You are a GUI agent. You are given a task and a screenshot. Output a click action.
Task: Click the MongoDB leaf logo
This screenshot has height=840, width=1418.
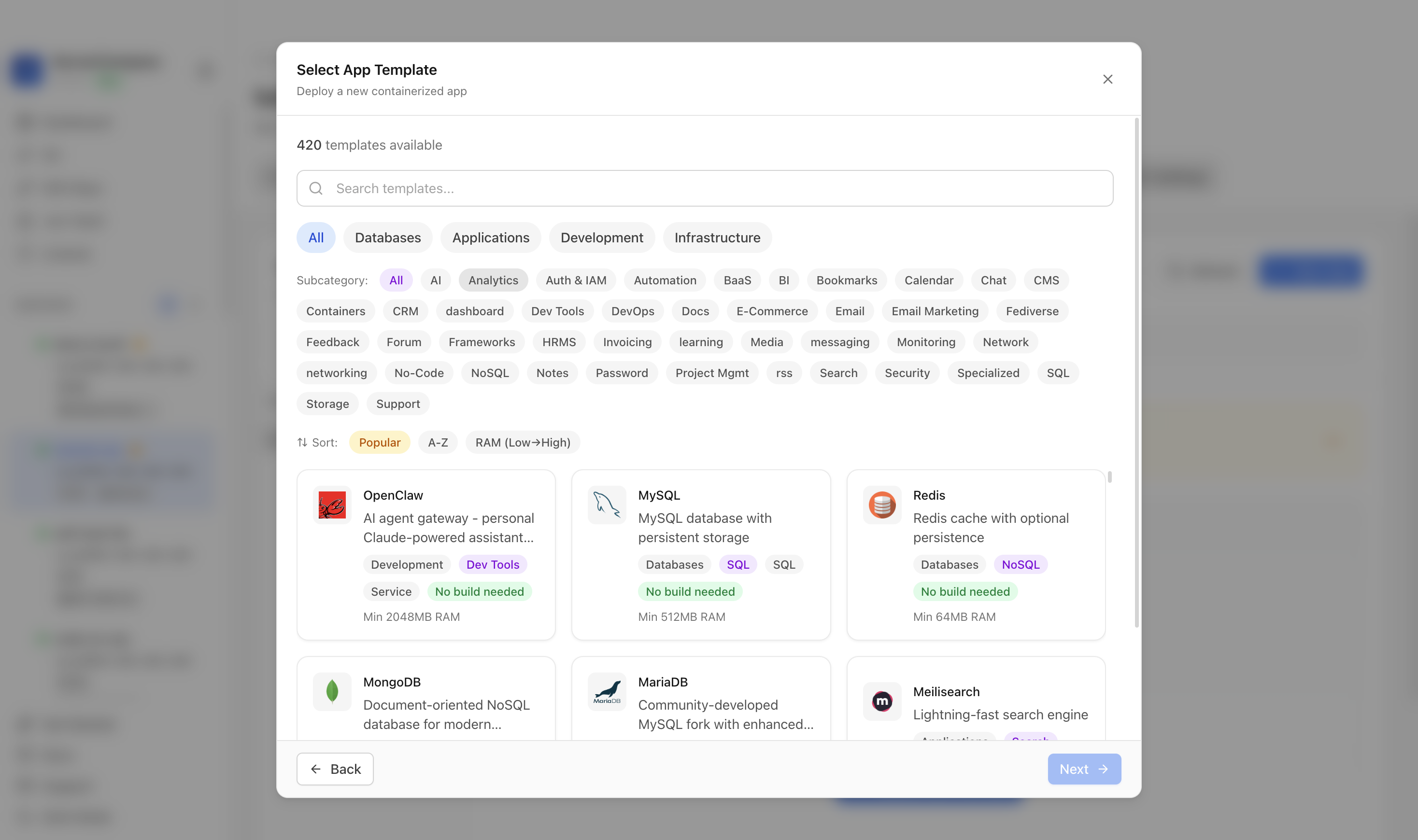click(x=332, y=692)
